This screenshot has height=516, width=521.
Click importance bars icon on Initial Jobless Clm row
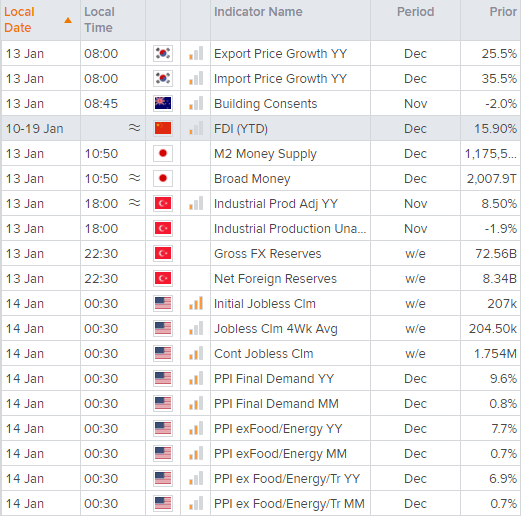click(196, 303)
